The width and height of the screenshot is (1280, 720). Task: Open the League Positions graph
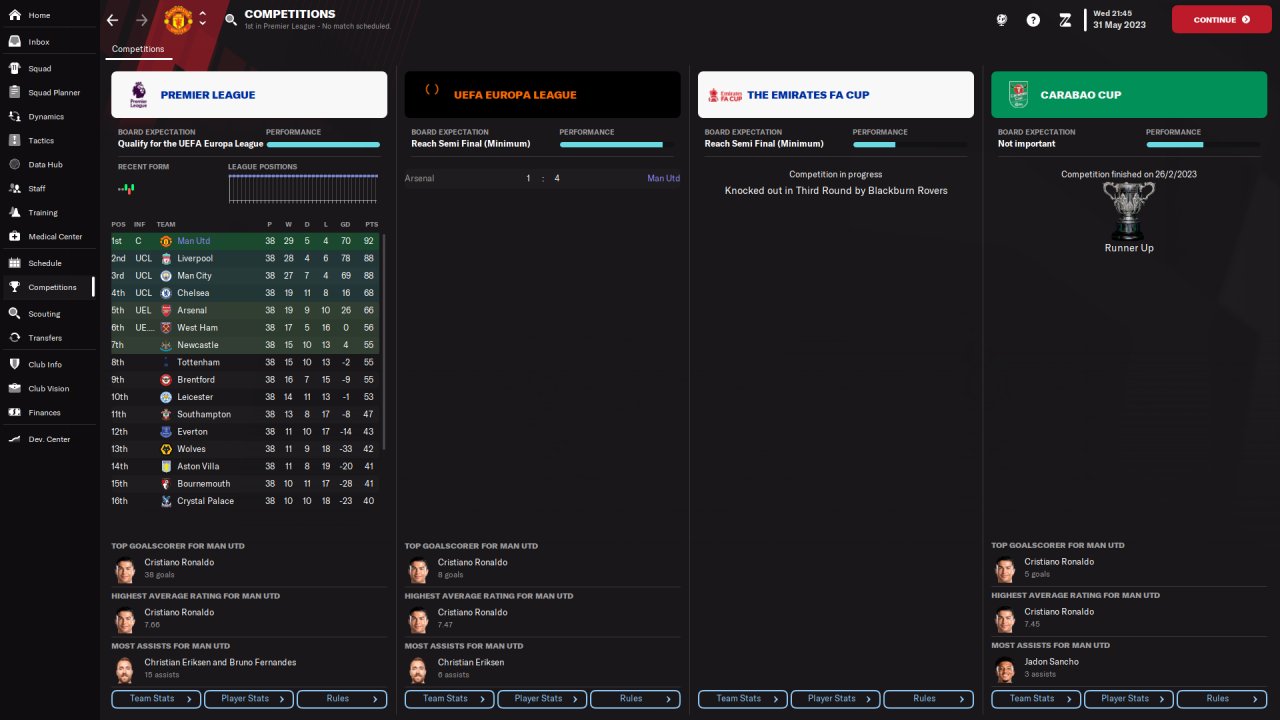[x=304, y=189]
